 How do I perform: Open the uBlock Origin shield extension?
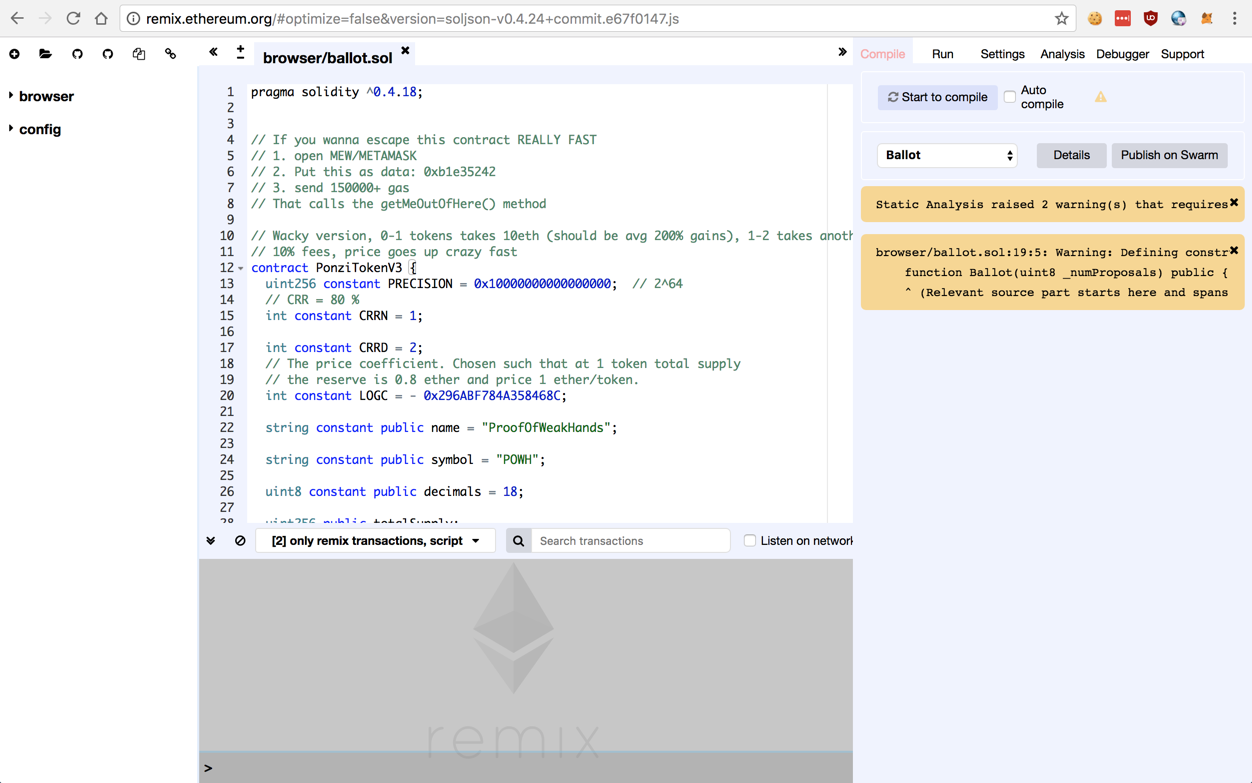(1151, 18)
